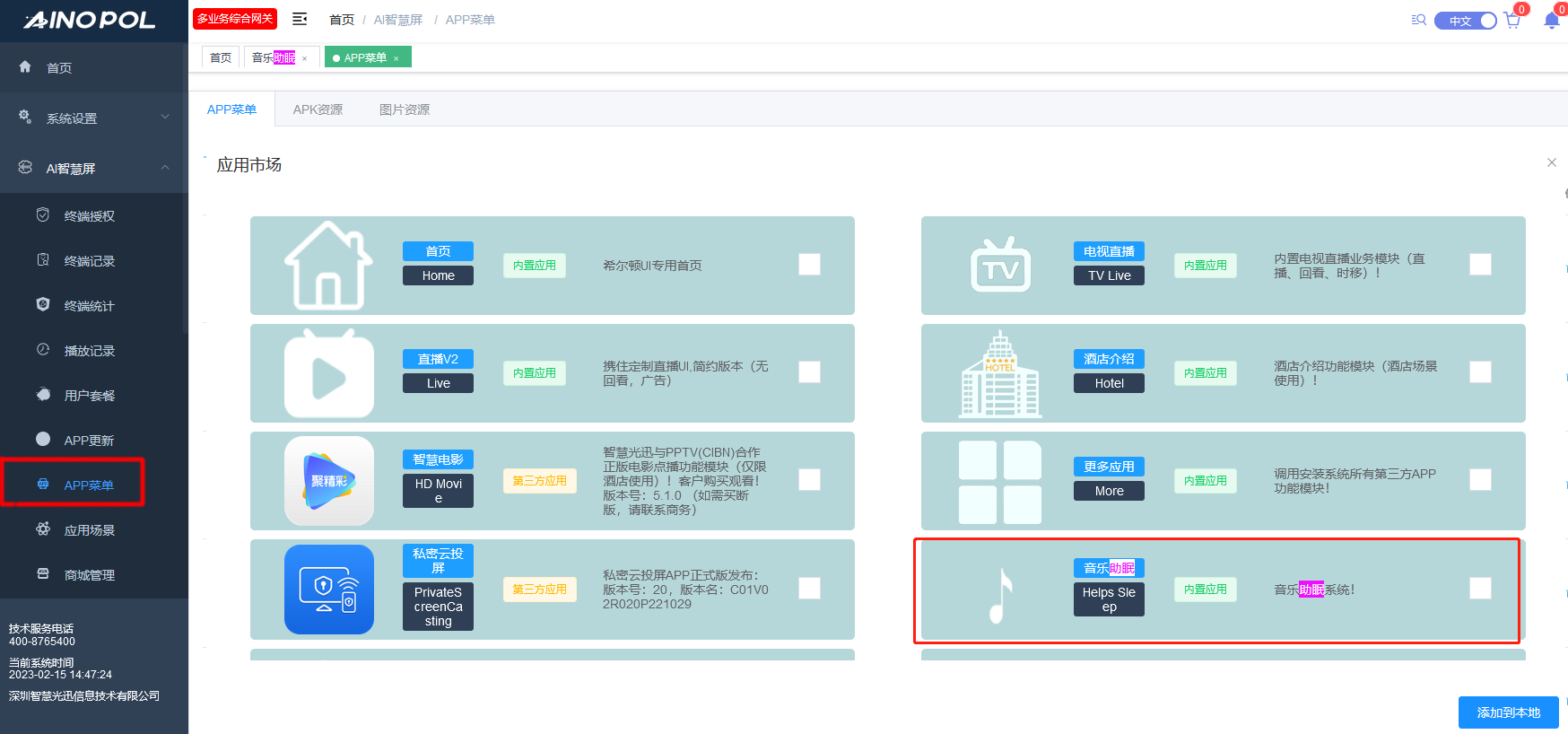Check the 电视直播 TV Live checkbox

coord(1480,265)
